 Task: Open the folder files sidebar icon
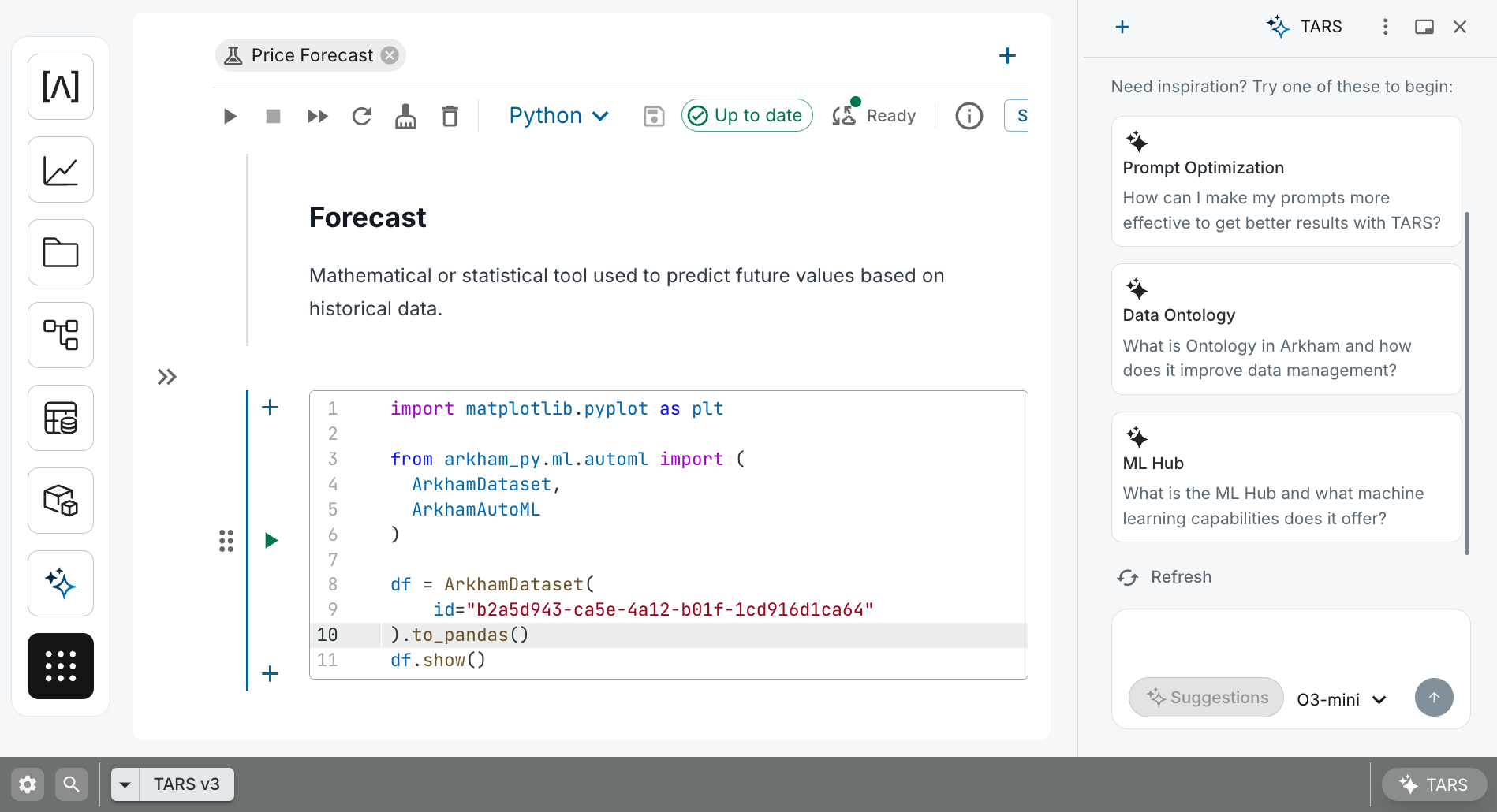click(x=61, y=252)
